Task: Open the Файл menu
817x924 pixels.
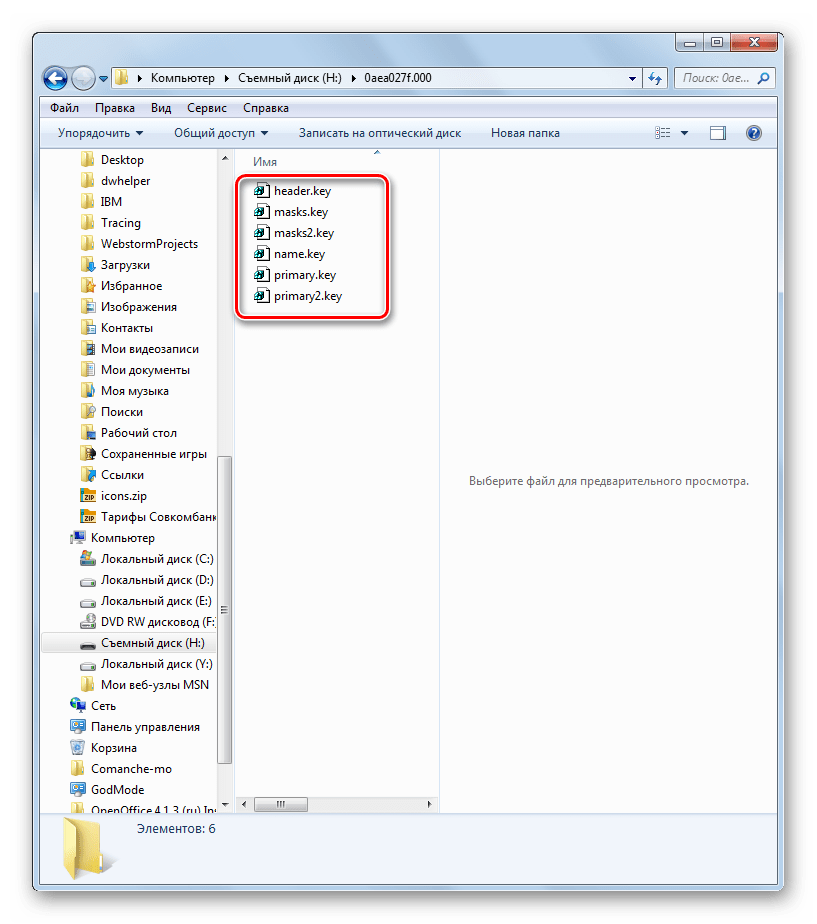Action: click(64, 108)
